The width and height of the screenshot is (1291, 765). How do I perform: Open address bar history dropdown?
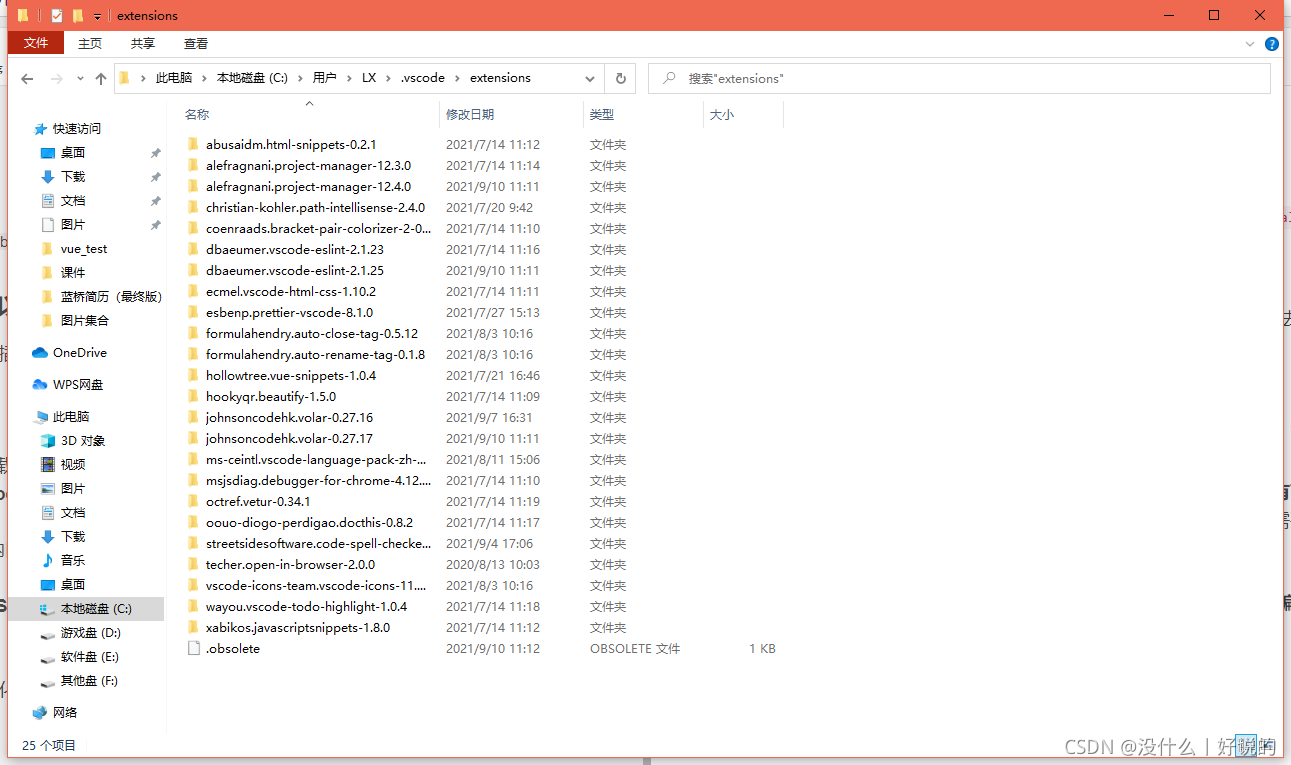click(590, 78)
